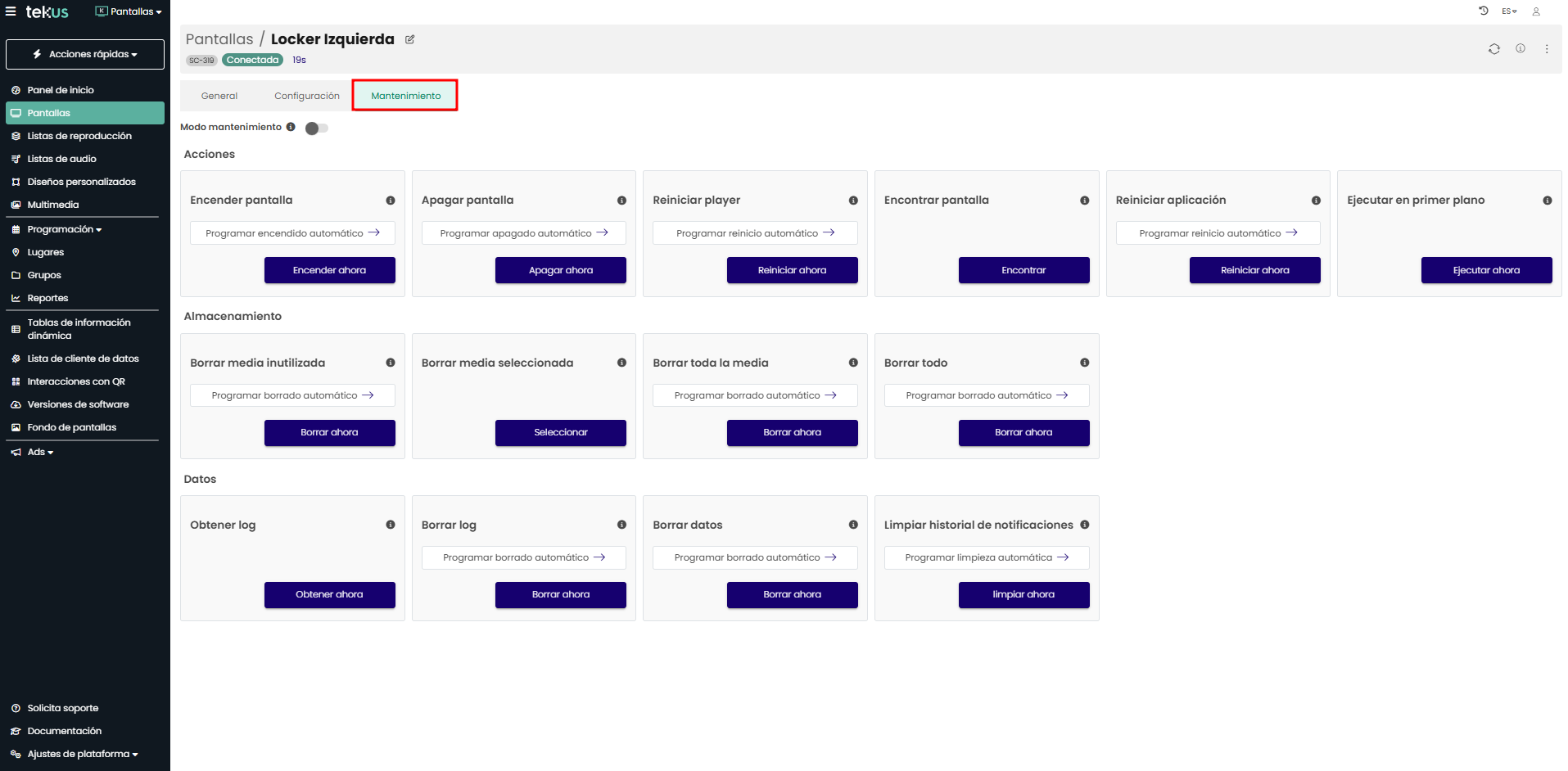Open the Acciones rápidas dropdown
Screen dimensions: 1568x771
pyautogui.click(x=85, y=54)
